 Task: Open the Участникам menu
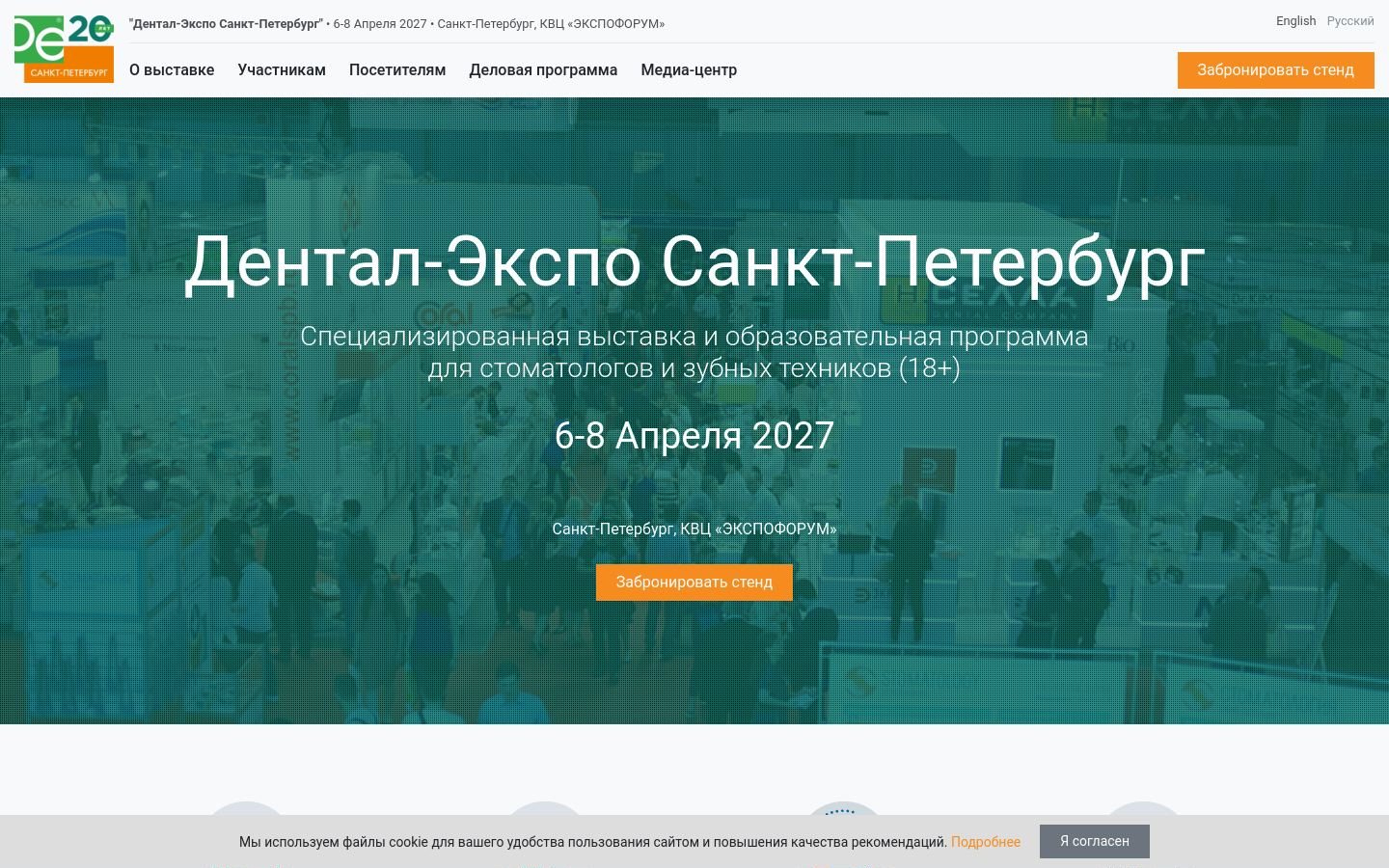point(282,70)
